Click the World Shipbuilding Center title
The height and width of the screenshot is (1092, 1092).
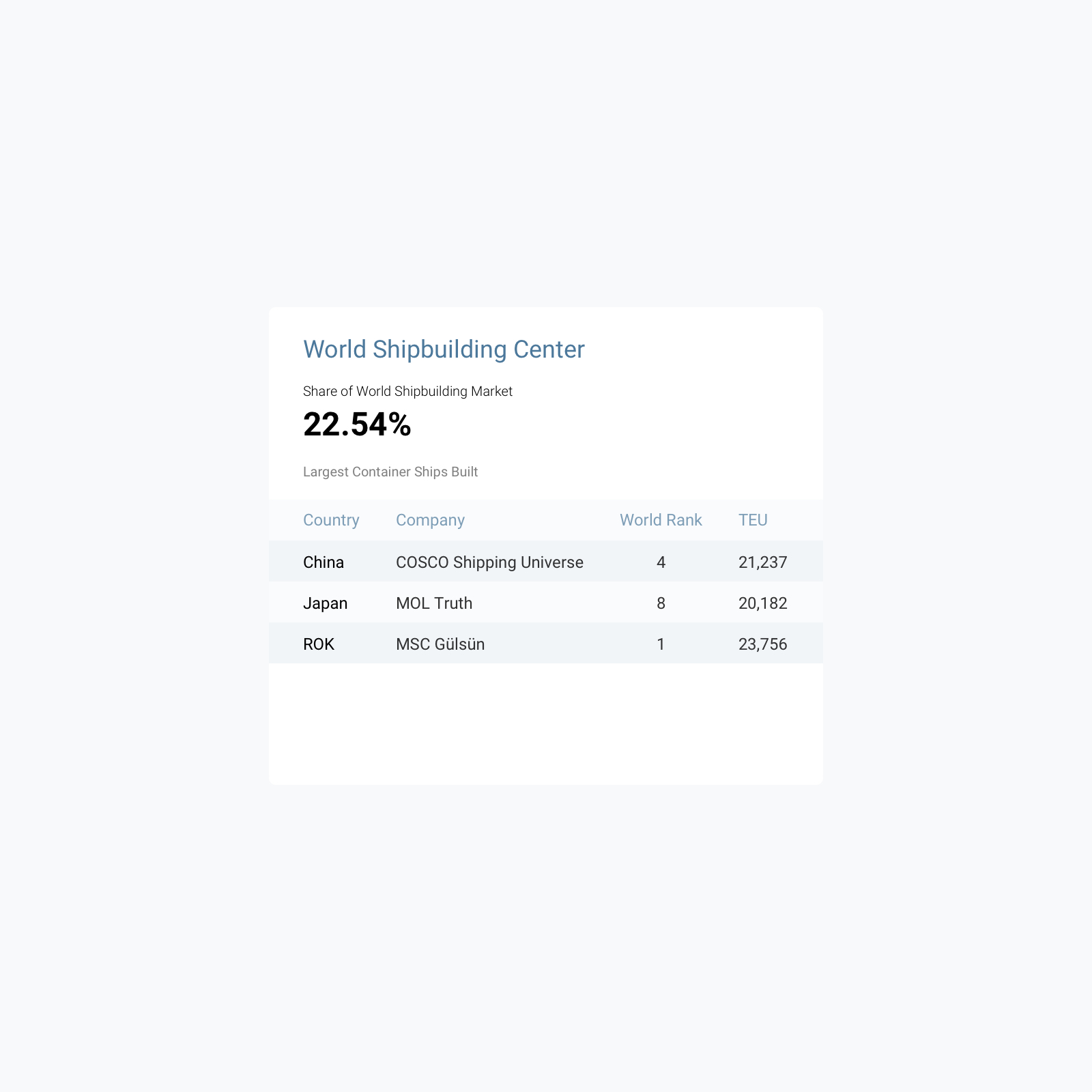click(x=444, y=349)
